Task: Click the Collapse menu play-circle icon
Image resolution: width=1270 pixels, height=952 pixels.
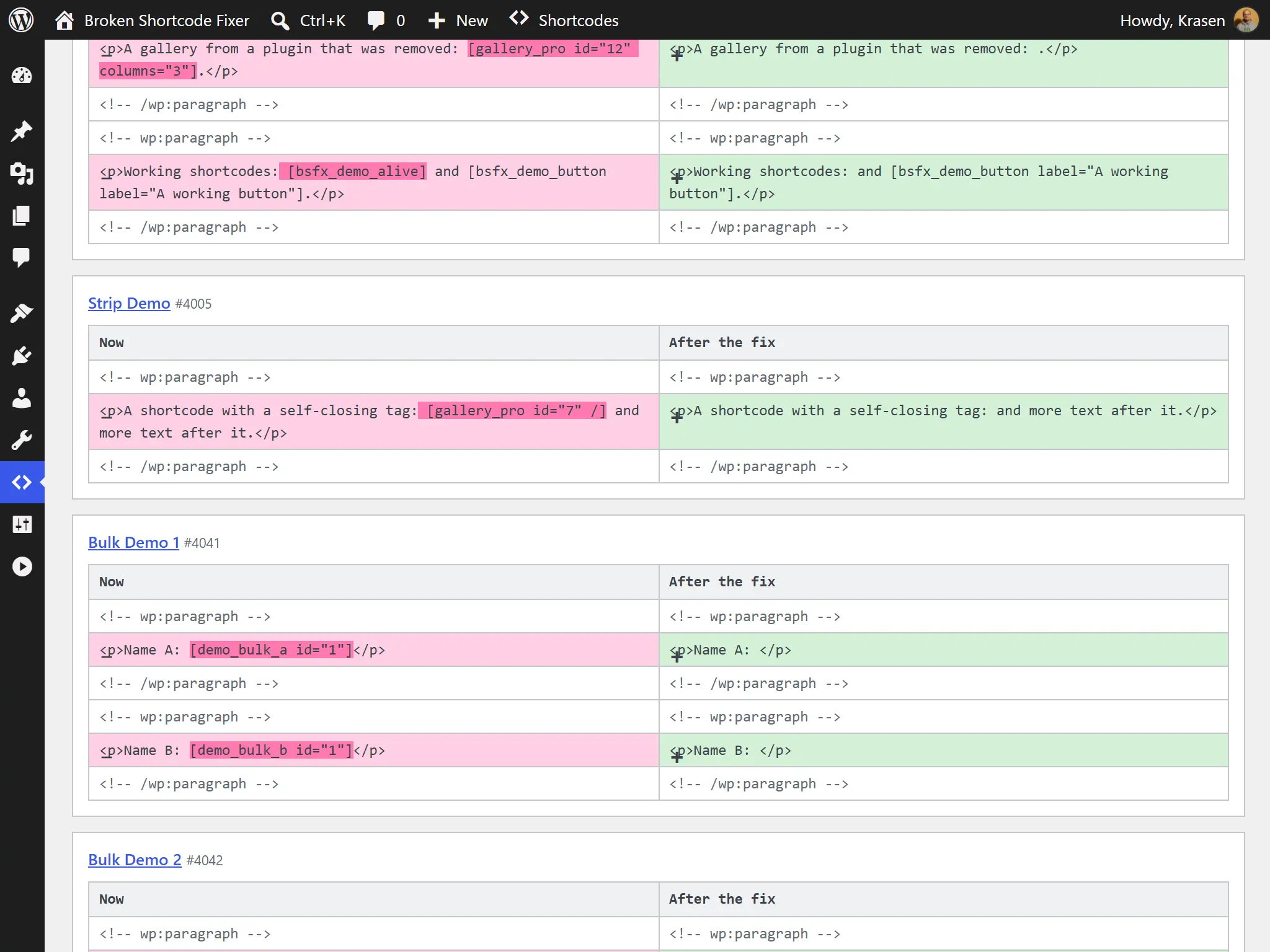Action: tap(22, 566)
